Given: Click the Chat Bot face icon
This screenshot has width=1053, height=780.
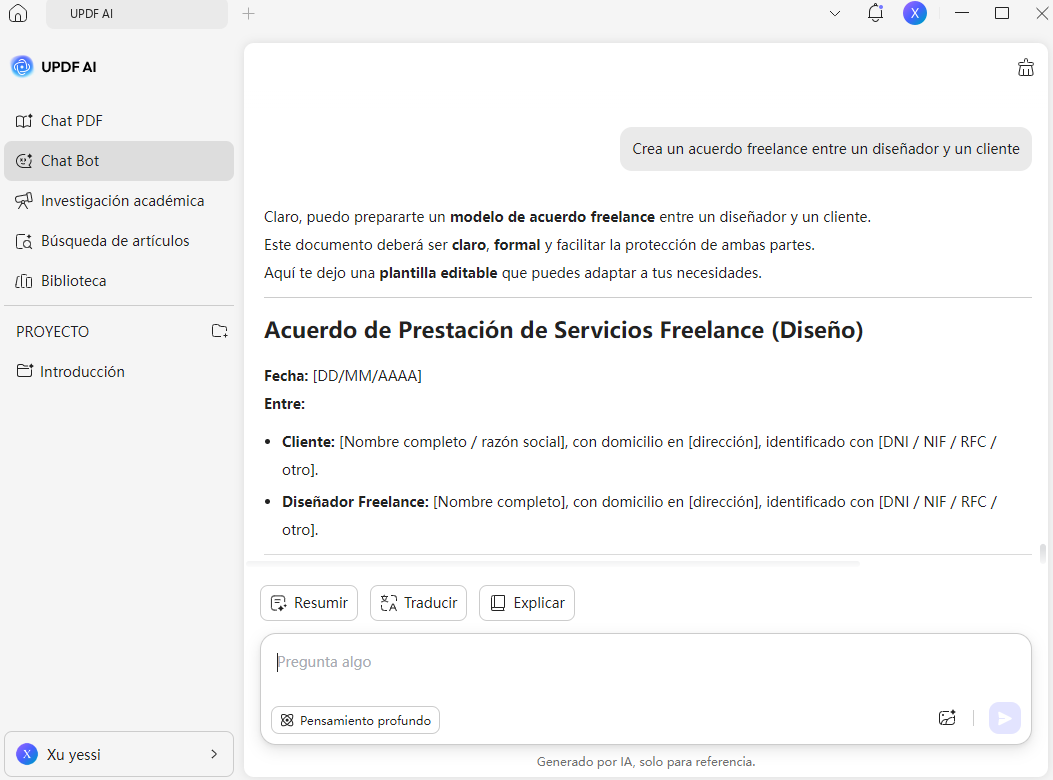Looking at the screenshot, I should (24, 161).
